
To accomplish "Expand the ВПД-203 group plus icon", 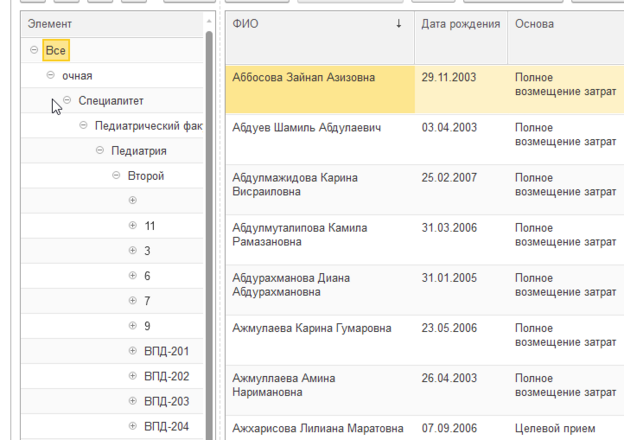I will click(x=132, y=401).
